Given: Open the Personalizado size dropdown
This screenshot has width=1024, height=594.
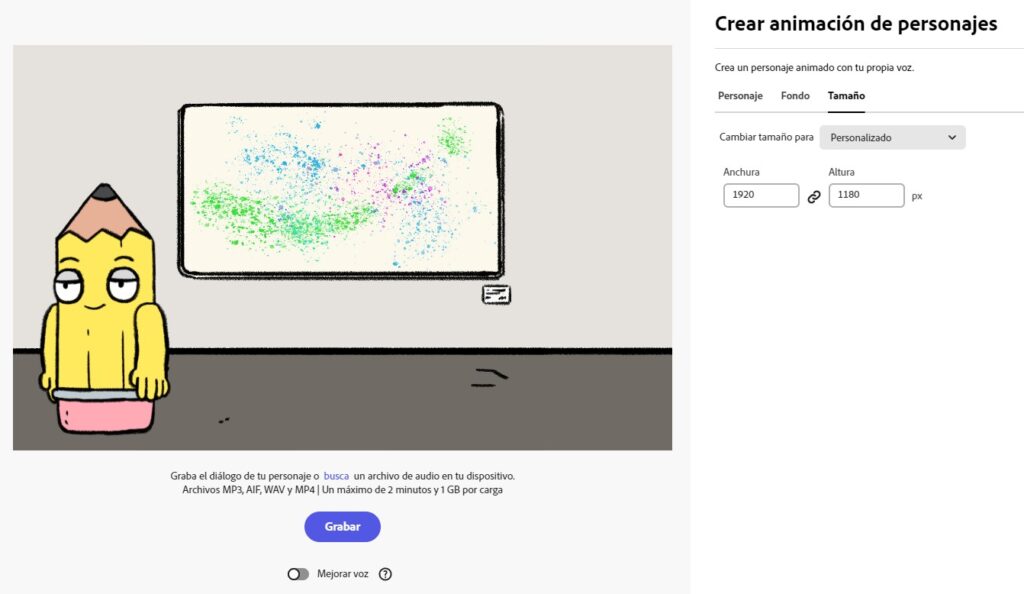Looking at the screenshot, I should coord(891,137).
